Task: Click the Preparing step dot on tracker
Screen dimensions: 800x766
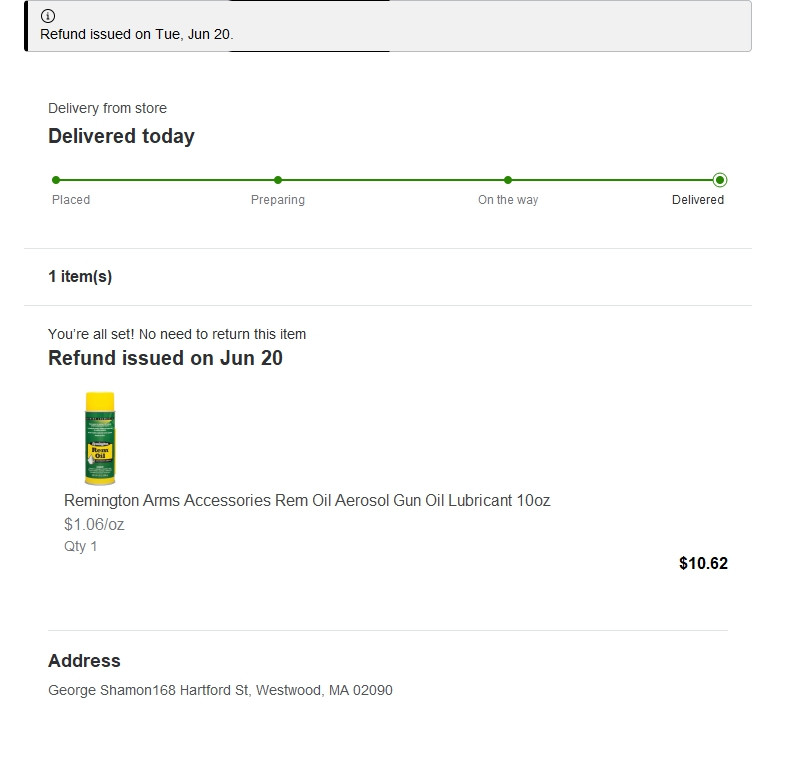Action: point(278,180)
